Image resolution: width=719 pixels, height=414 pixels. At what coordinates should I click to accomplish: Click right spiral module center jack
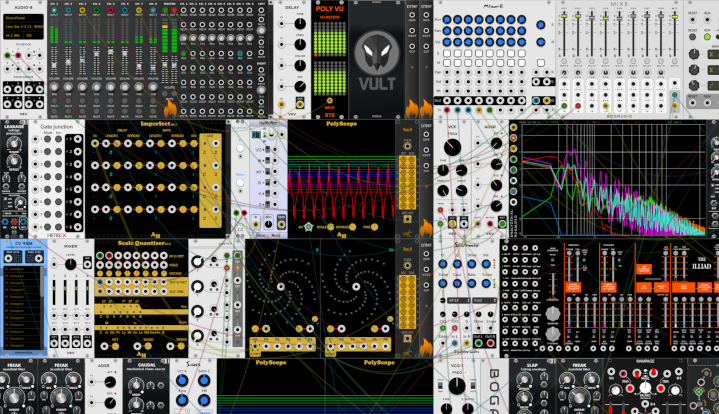click(x=356, y=287)
